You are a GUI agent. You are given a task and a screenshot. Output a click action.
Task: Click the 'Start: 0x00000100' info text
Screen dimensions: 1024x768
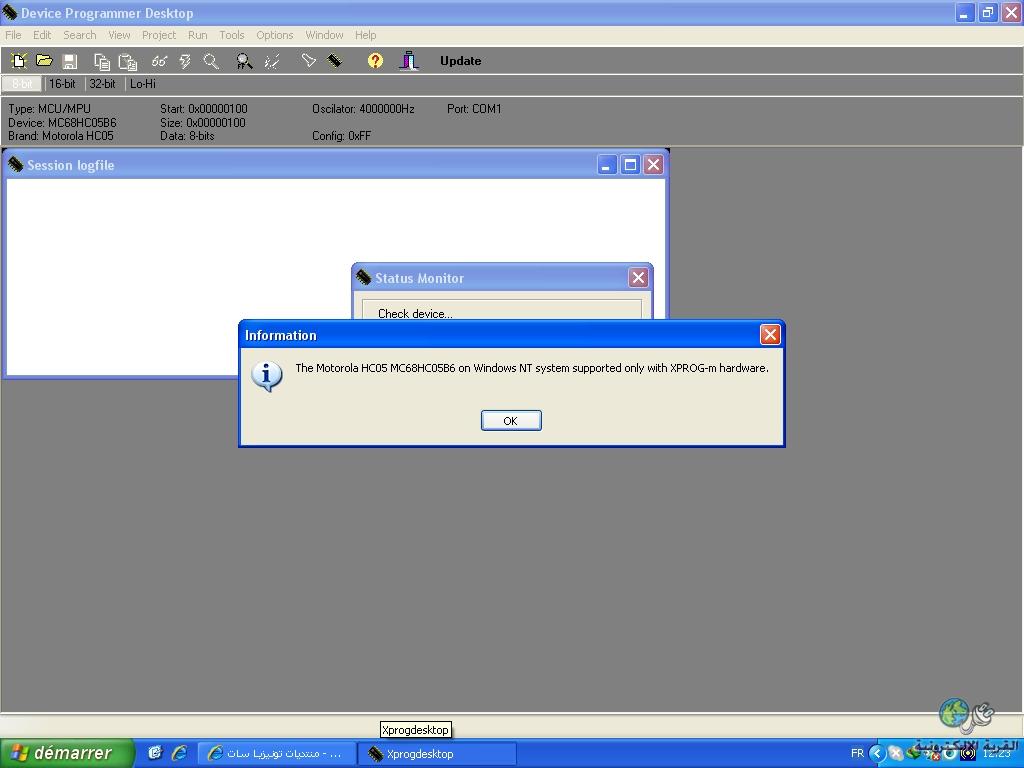point(204,109)
